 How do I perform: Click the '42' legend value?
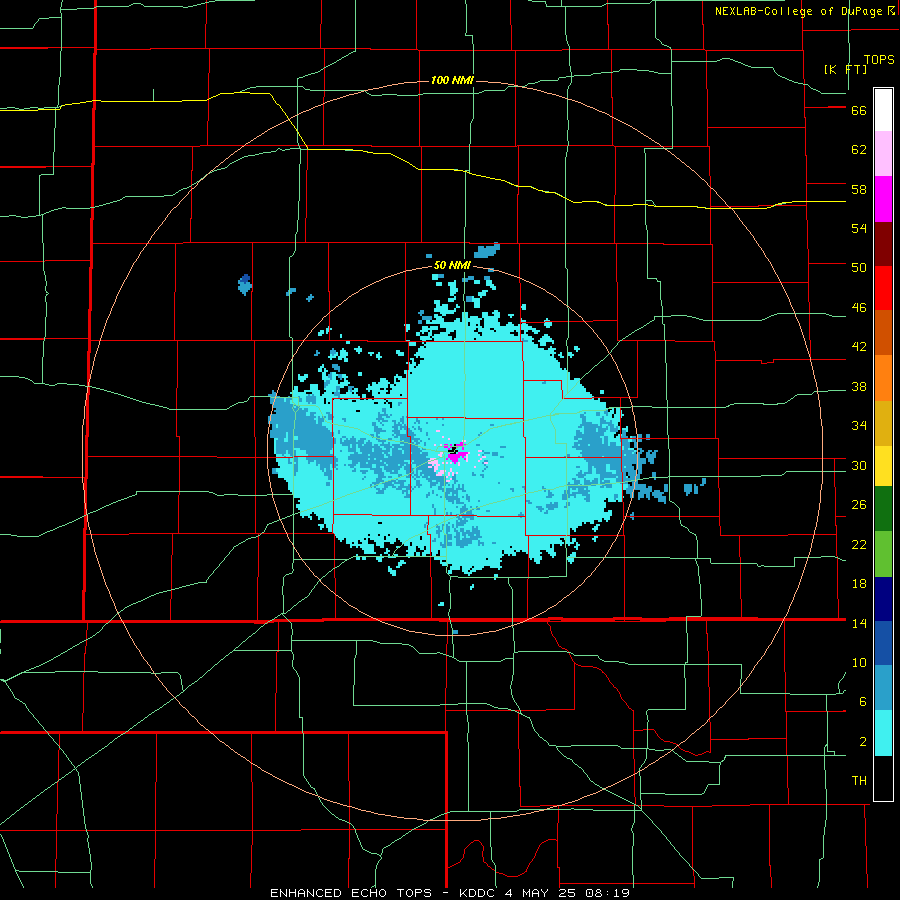[x=859, y=347]
